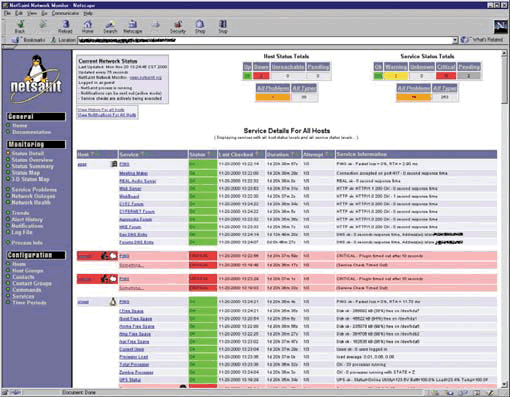Image resolution: width=510 pixels, height=397 pixels.
Task: Open the File menu
Action: 7,13
